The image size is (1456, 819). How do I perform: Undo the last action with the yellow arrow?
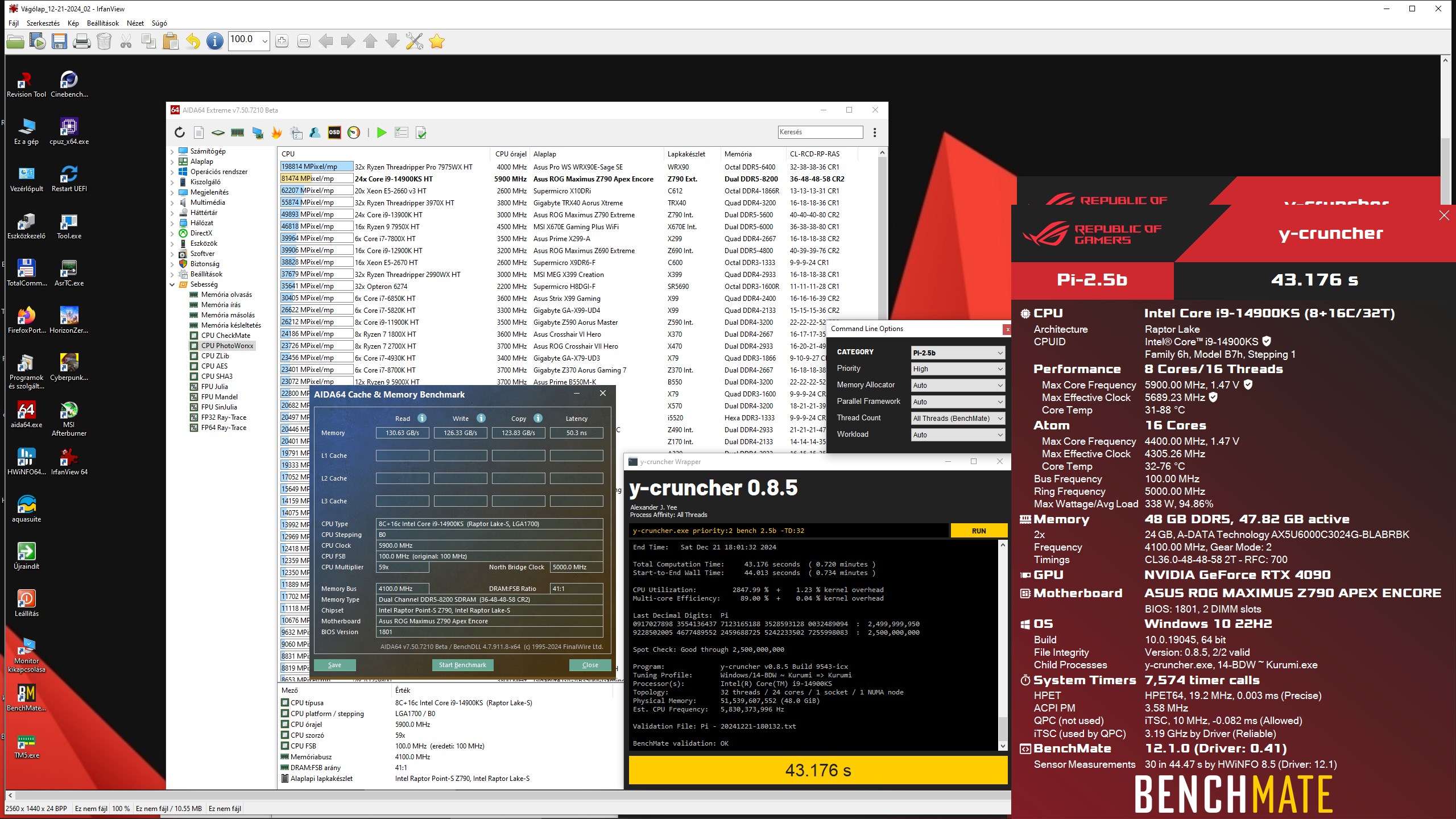tap(193, 41)
